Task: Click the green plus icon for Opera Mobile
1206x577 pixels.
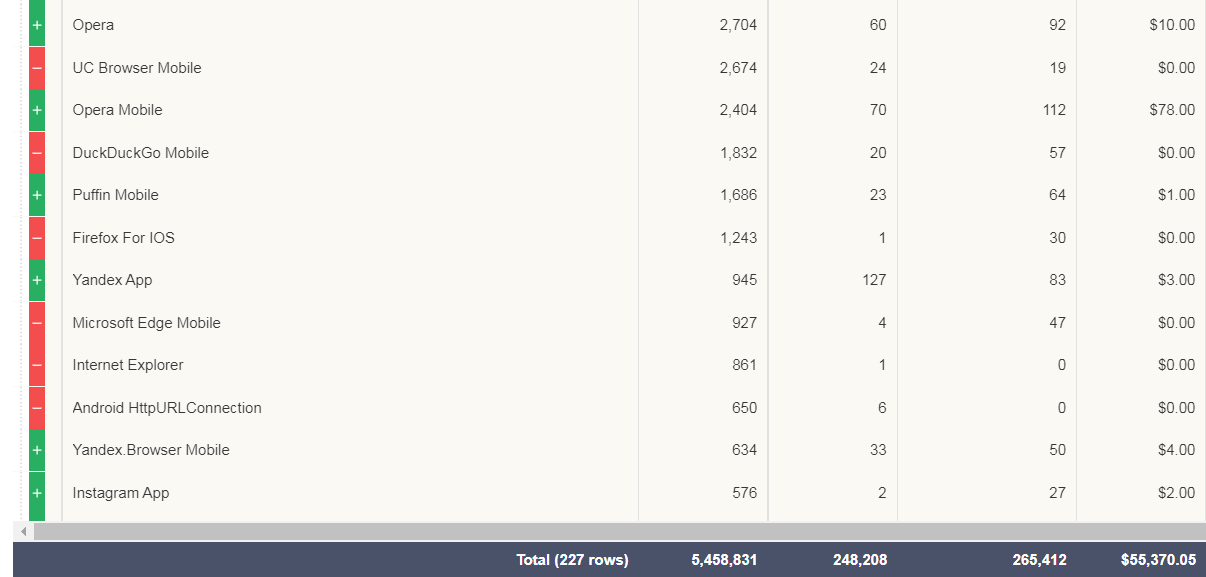Action: 37,110
